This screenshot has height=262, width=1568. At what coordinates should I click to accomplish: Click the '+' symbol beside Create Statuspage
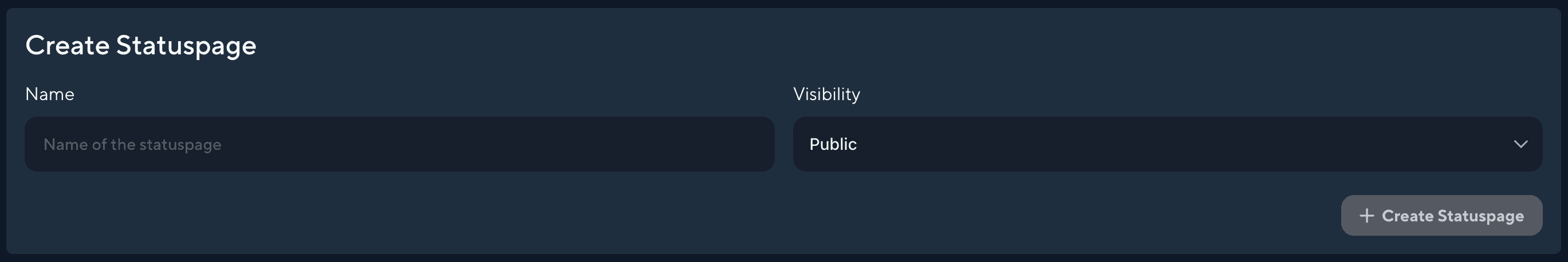point(1366,216)
